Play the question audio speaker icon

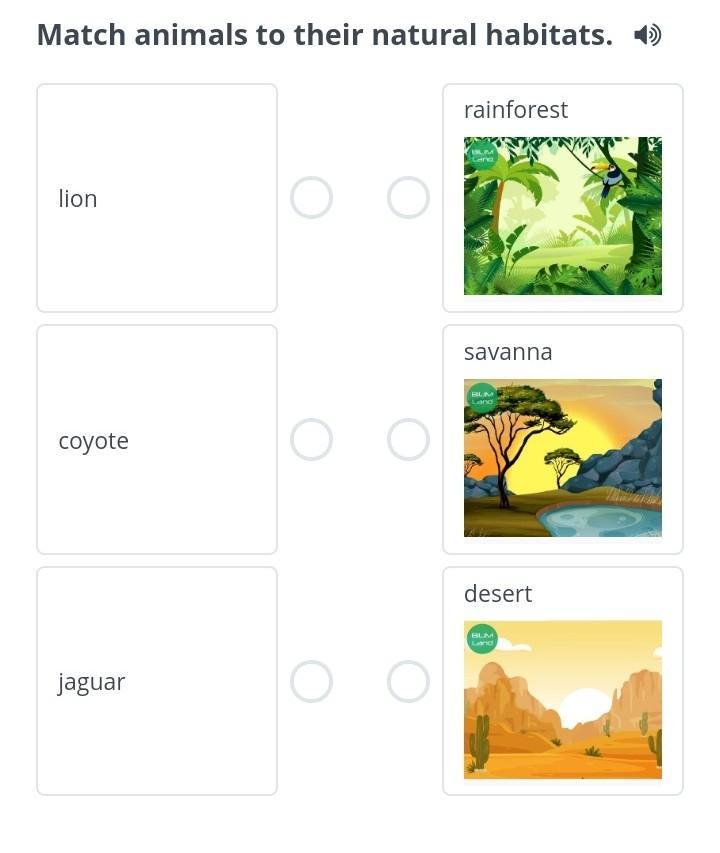coord(647,36)
